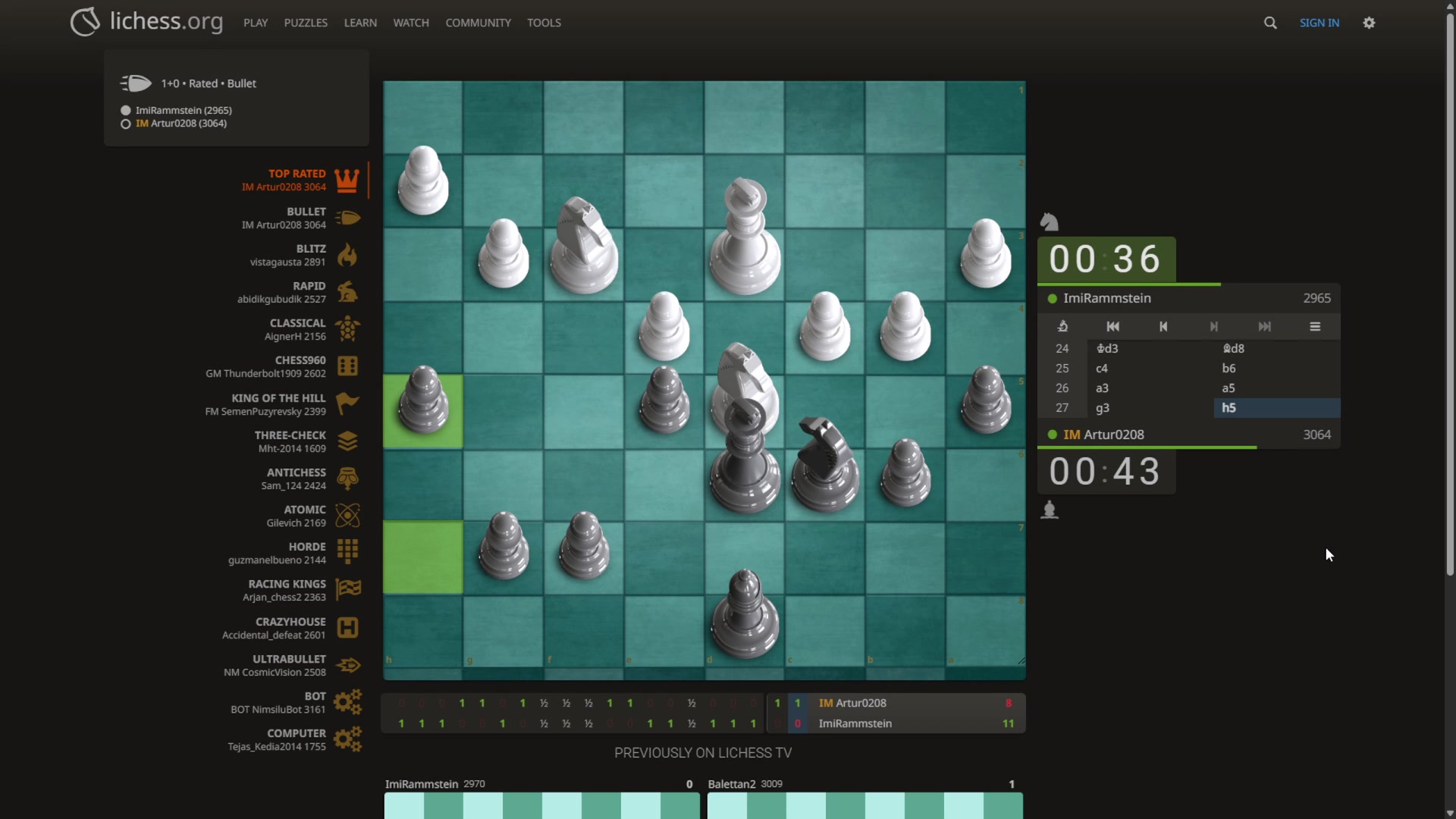Select the Horde grid icon
Image resolution: width=1456 pixels, height=819 pixels.
coord(347,553)
